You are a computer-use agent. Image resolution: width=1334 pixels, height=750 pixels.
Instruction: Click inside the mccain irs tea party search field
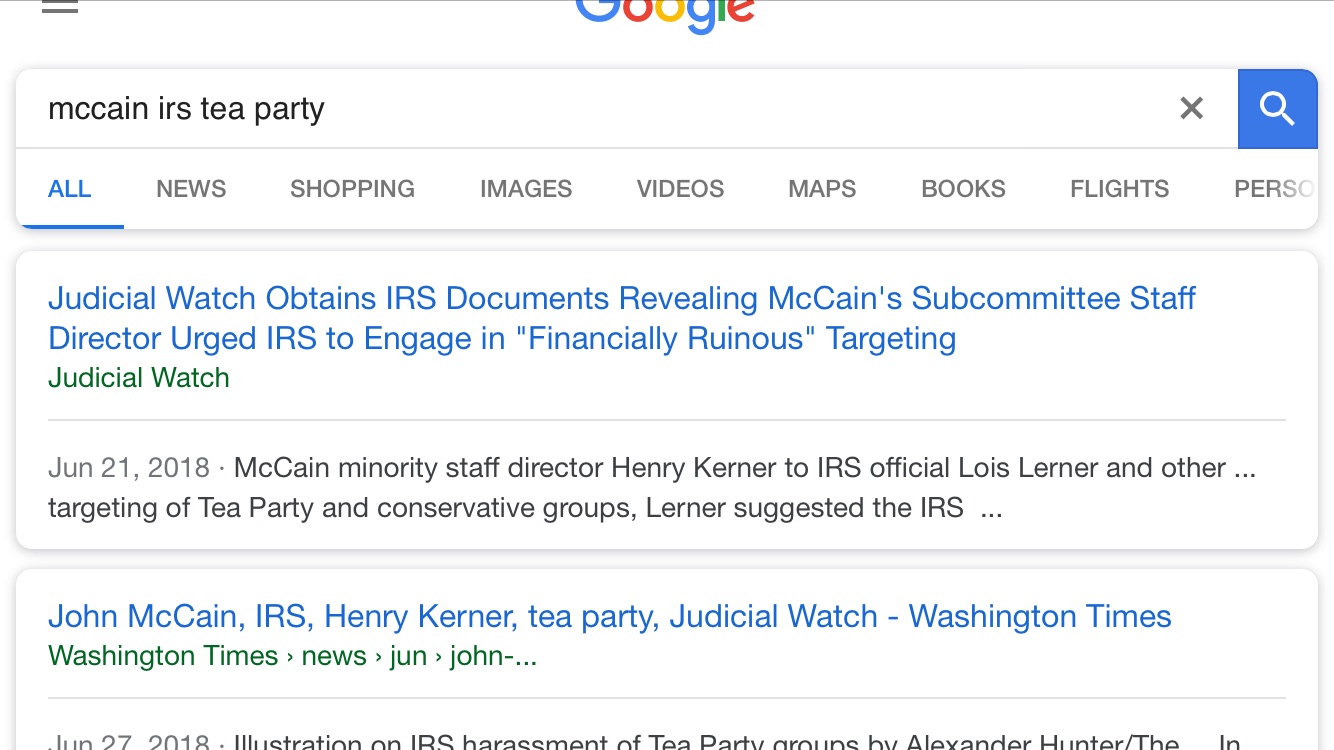tap(600, 108)
